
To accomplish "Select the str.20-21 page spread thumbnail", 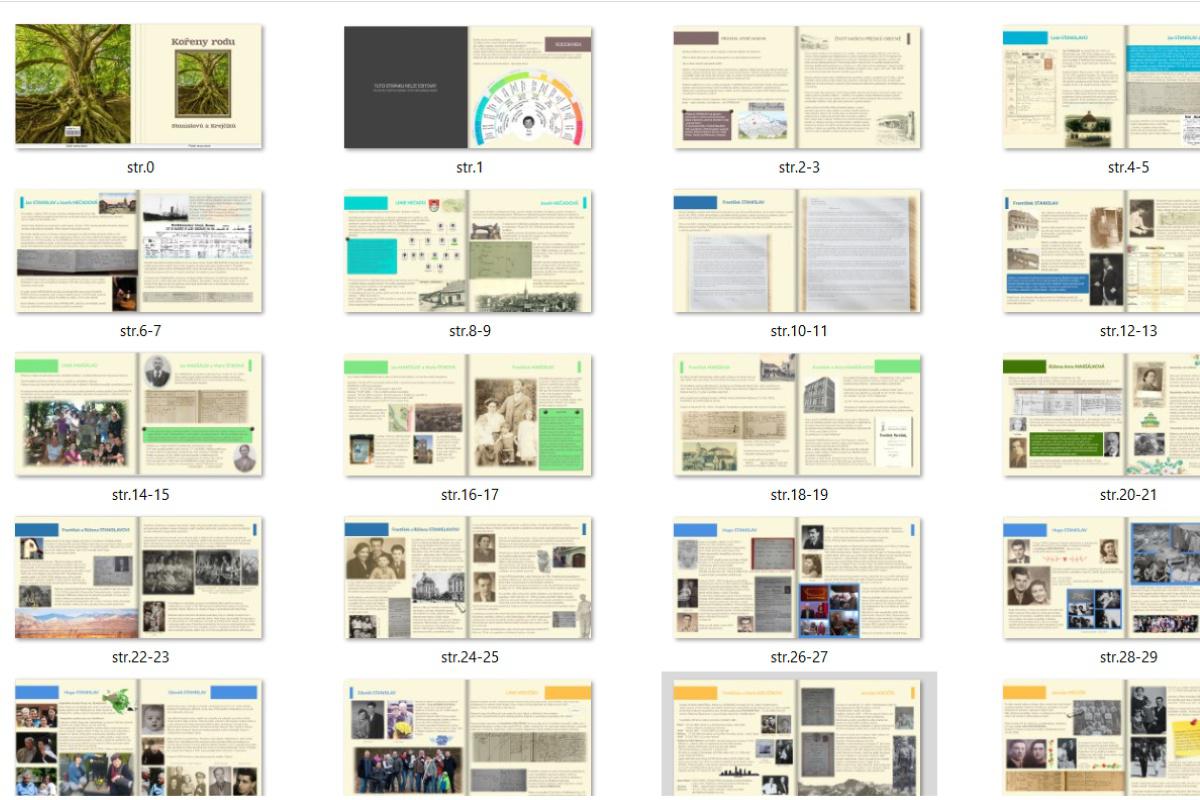I will click(x=1102, y=414).
